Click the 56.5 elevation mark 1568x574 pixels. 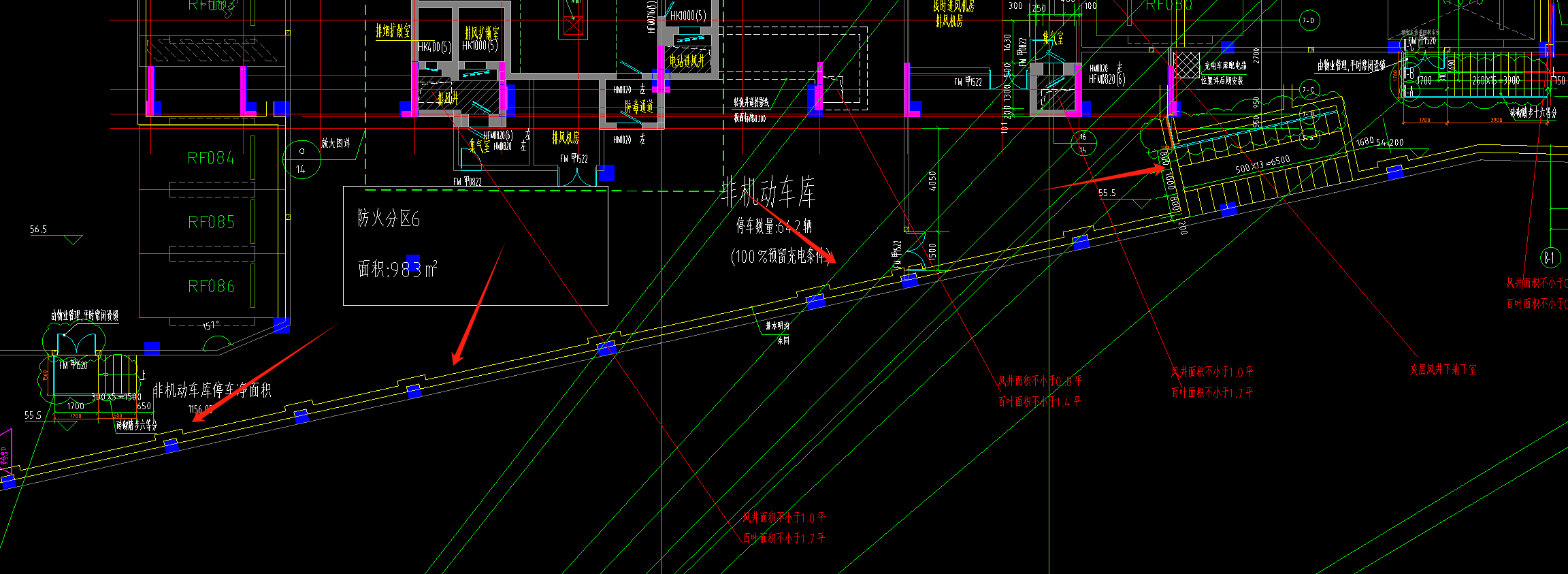pyautogui.click(x=38, y=229)
